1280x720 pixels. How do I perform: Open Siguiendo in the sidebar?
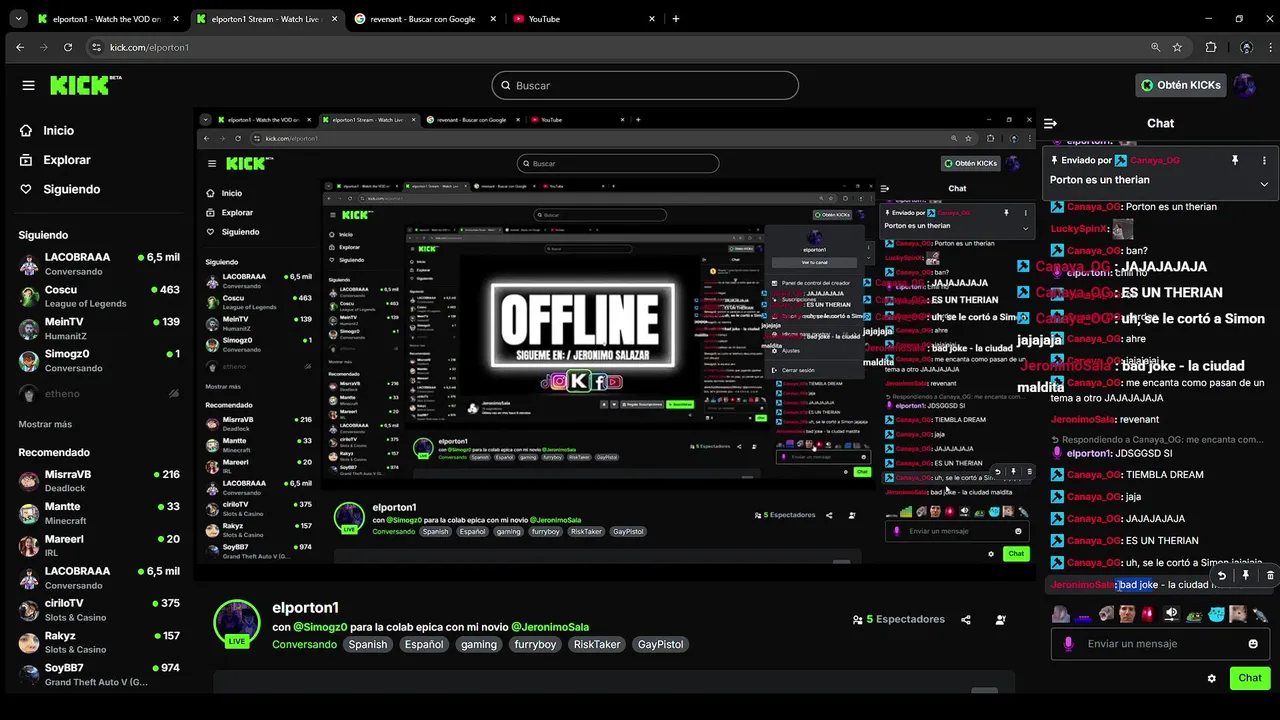[x=60, y=189]
